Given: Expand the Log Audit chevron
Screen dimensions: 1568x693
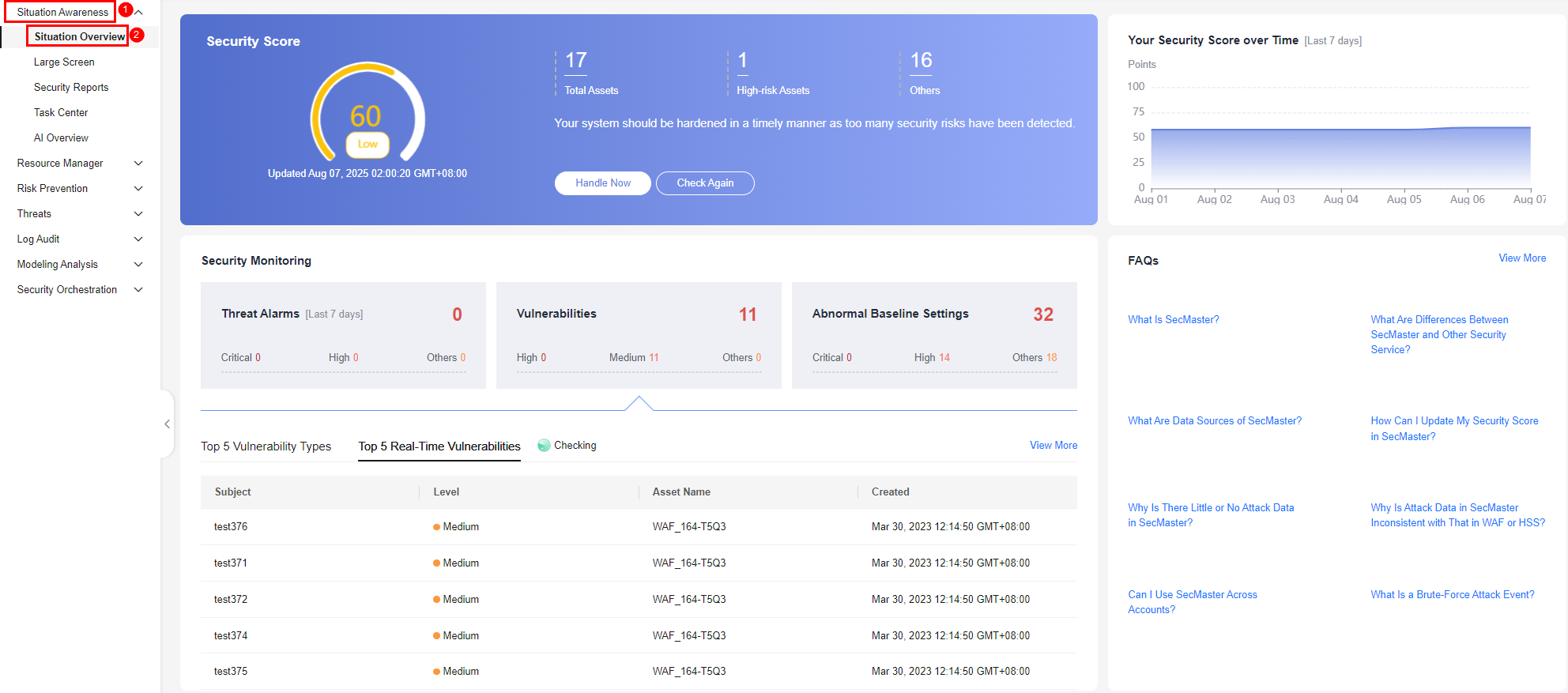Looking at the screenshot, I should [x=138, y=239].
